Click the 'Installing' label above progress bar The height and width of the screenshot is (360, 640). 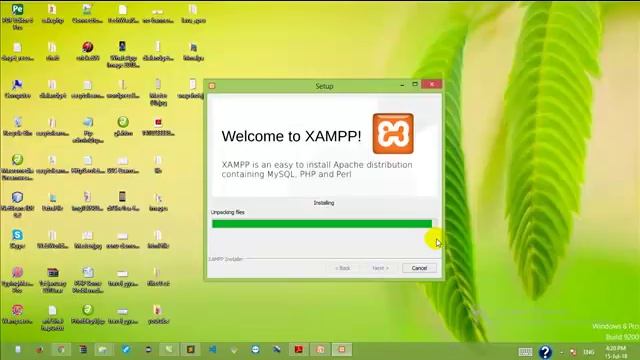coord(324,203)
